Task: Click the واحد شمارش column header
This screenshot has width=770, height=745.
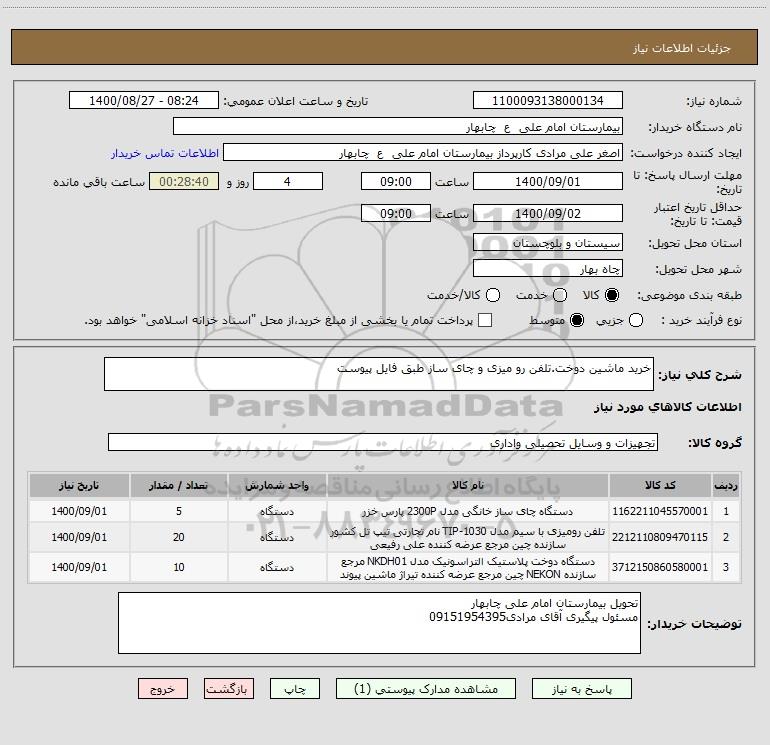Action: 277,485
